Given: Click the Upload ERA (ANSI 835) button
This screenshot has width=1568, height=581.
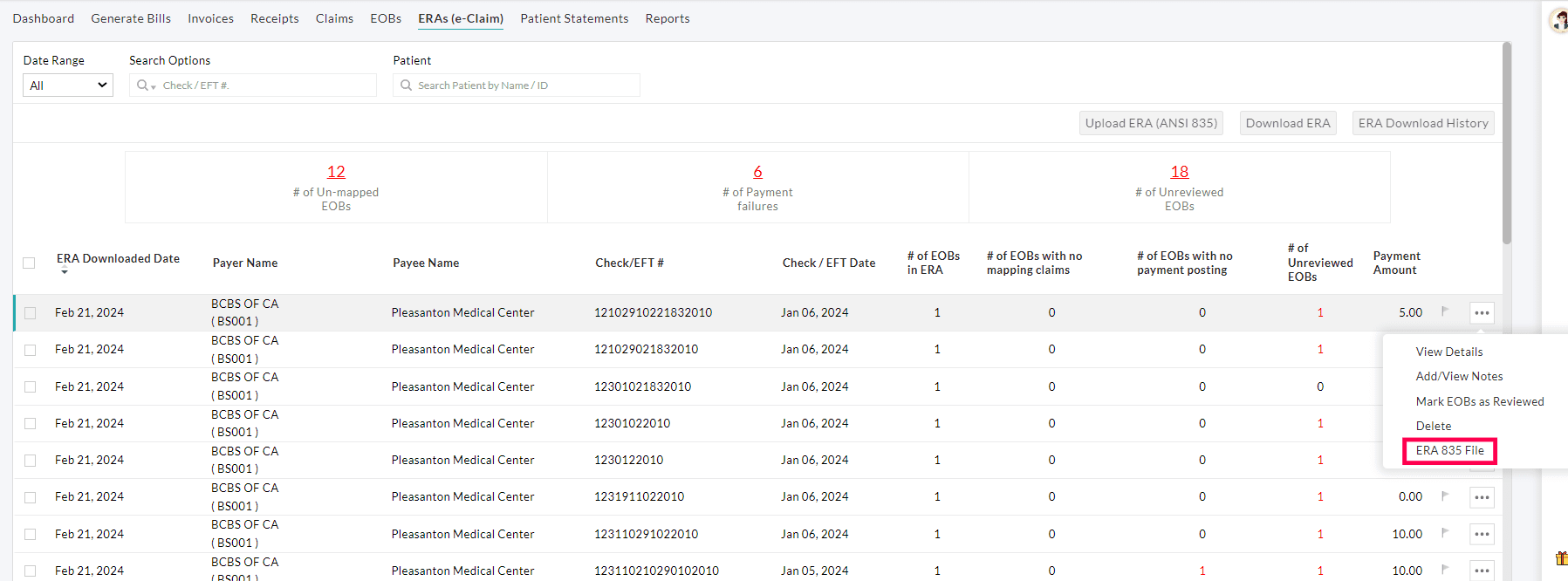Looking at the screenshot, I should [x=1150, y=123].
